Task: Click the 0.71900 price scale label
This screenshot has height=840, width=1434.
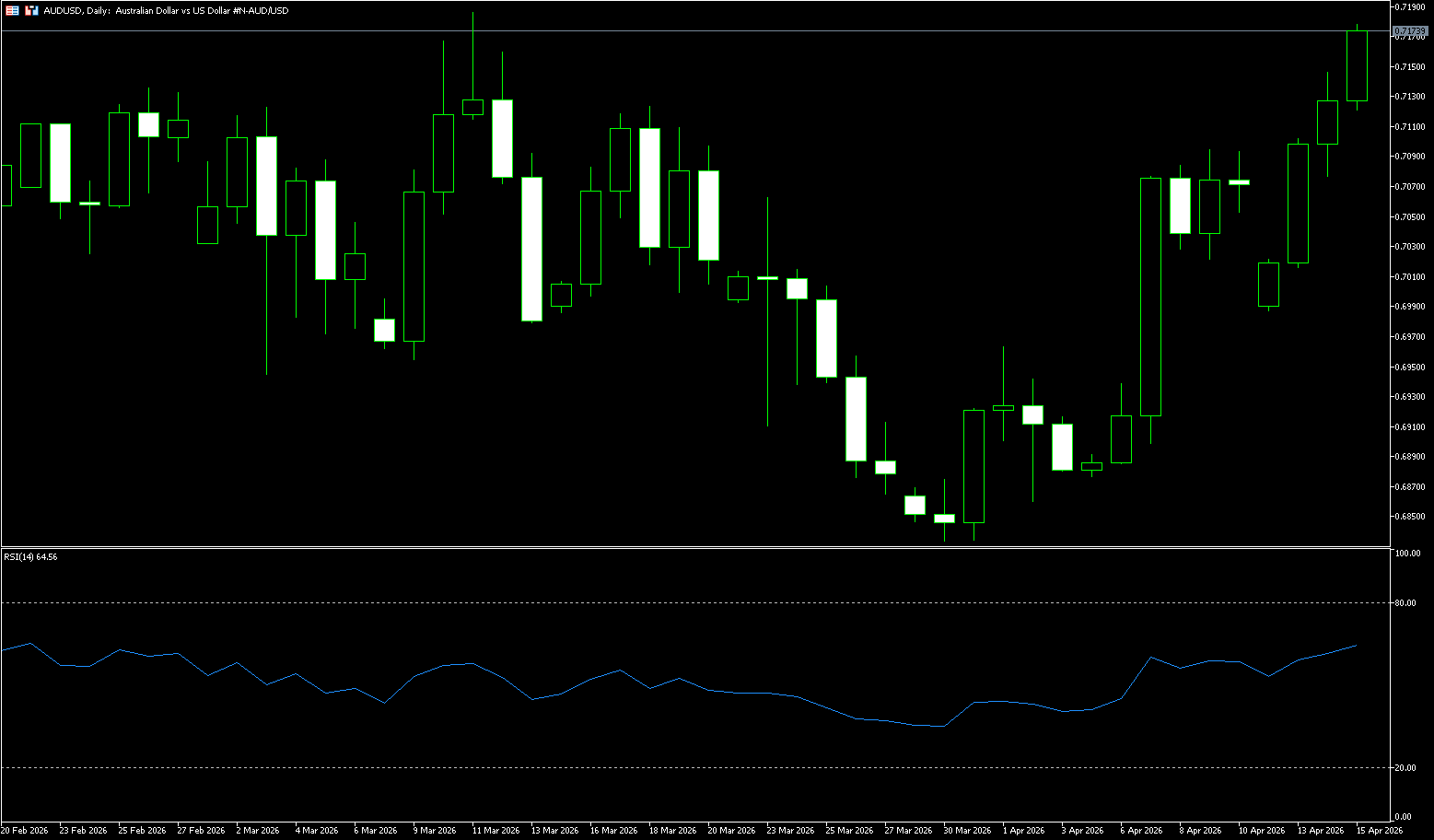Action: tap(1410, 6)
